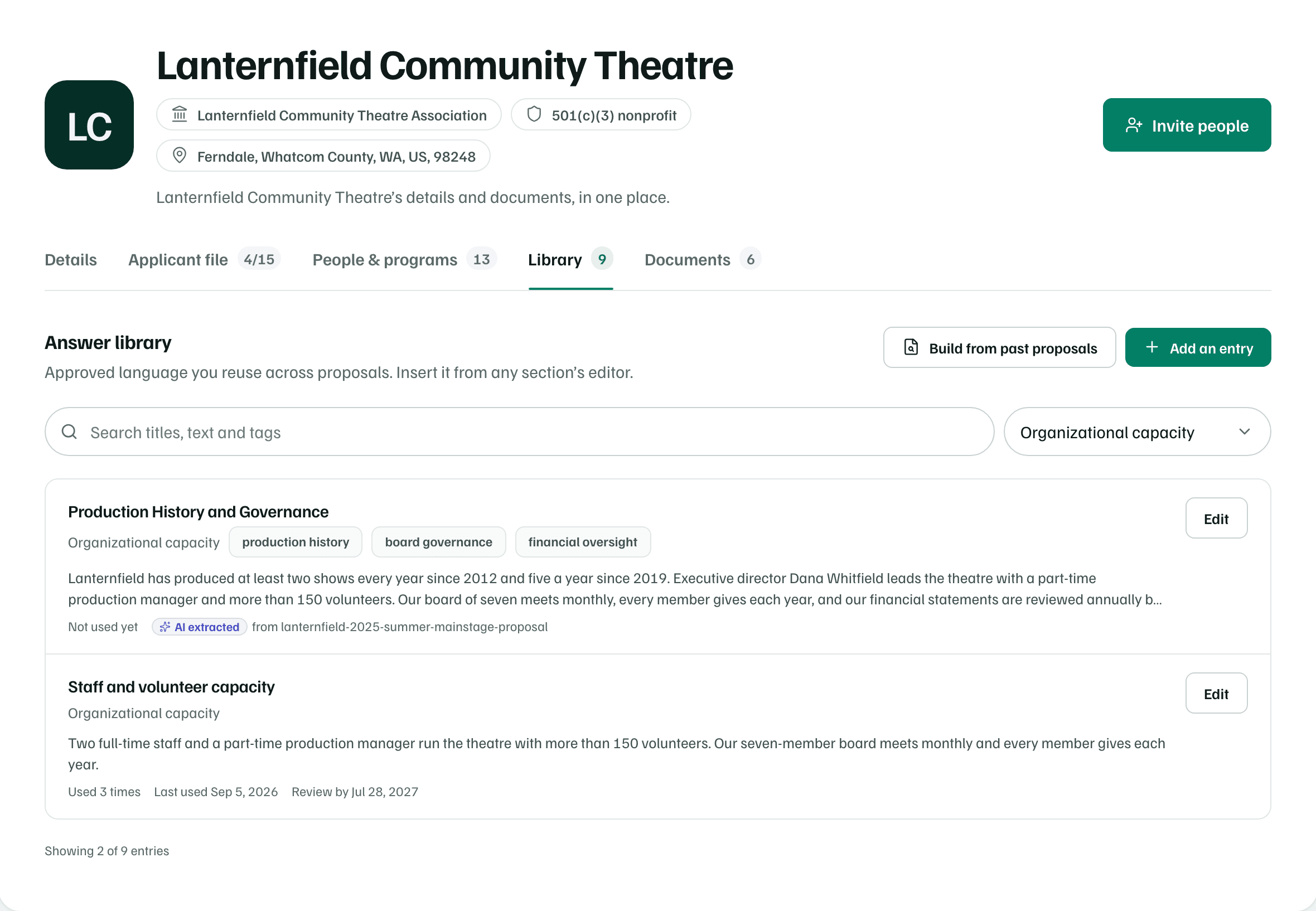Edit the Staff and volunteer capacity entry
The height and width of the screenshot is (911, 1316).
(x=1217, y=694)
